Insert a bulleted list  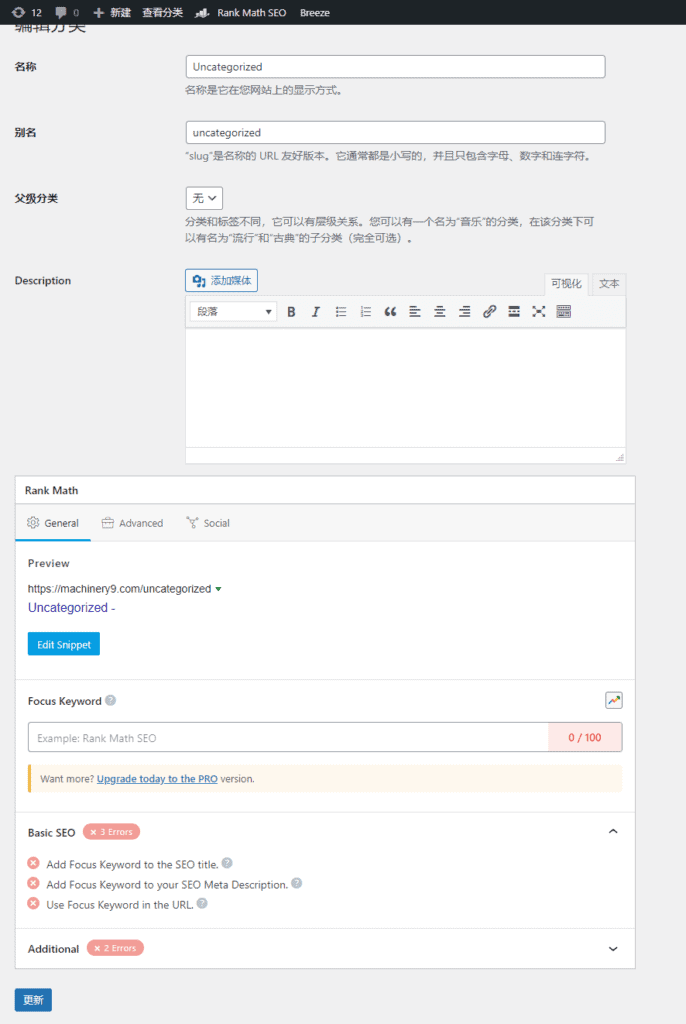click(340, 312)
